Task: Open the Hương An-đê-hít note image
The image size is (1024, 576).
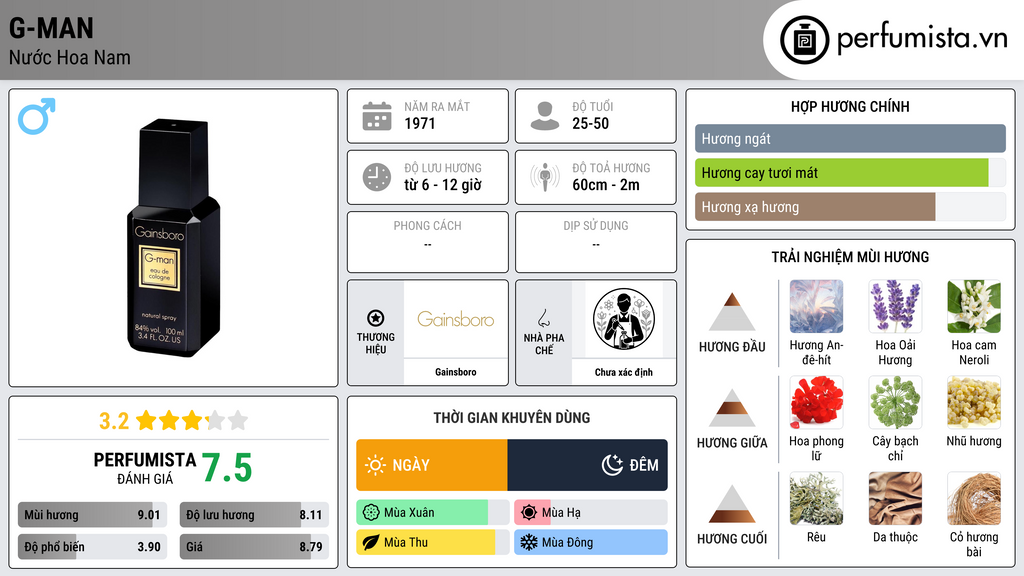Action: [816, 306]
